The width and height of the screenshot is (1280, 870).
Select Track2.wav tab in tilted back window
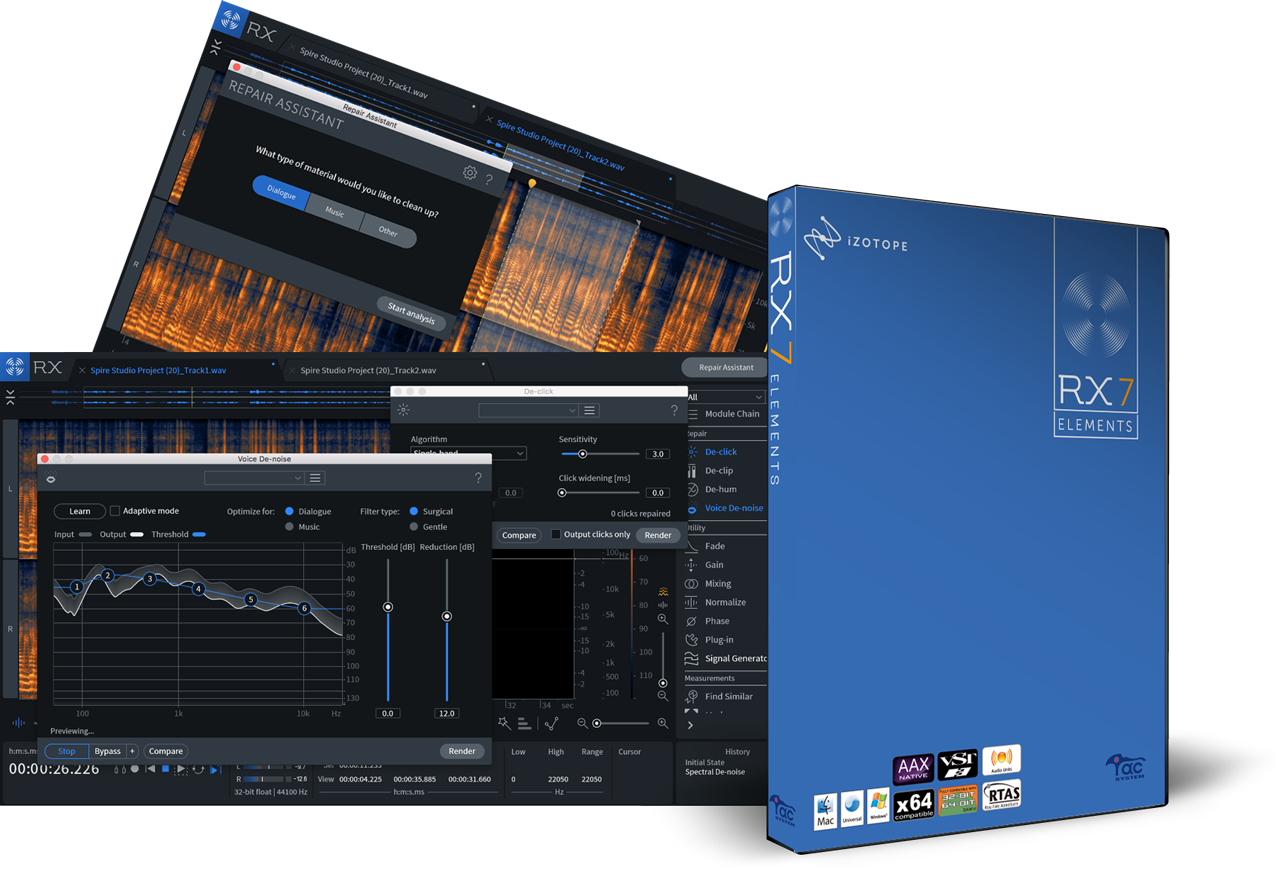pyautogui.click(x=560, y=146)
